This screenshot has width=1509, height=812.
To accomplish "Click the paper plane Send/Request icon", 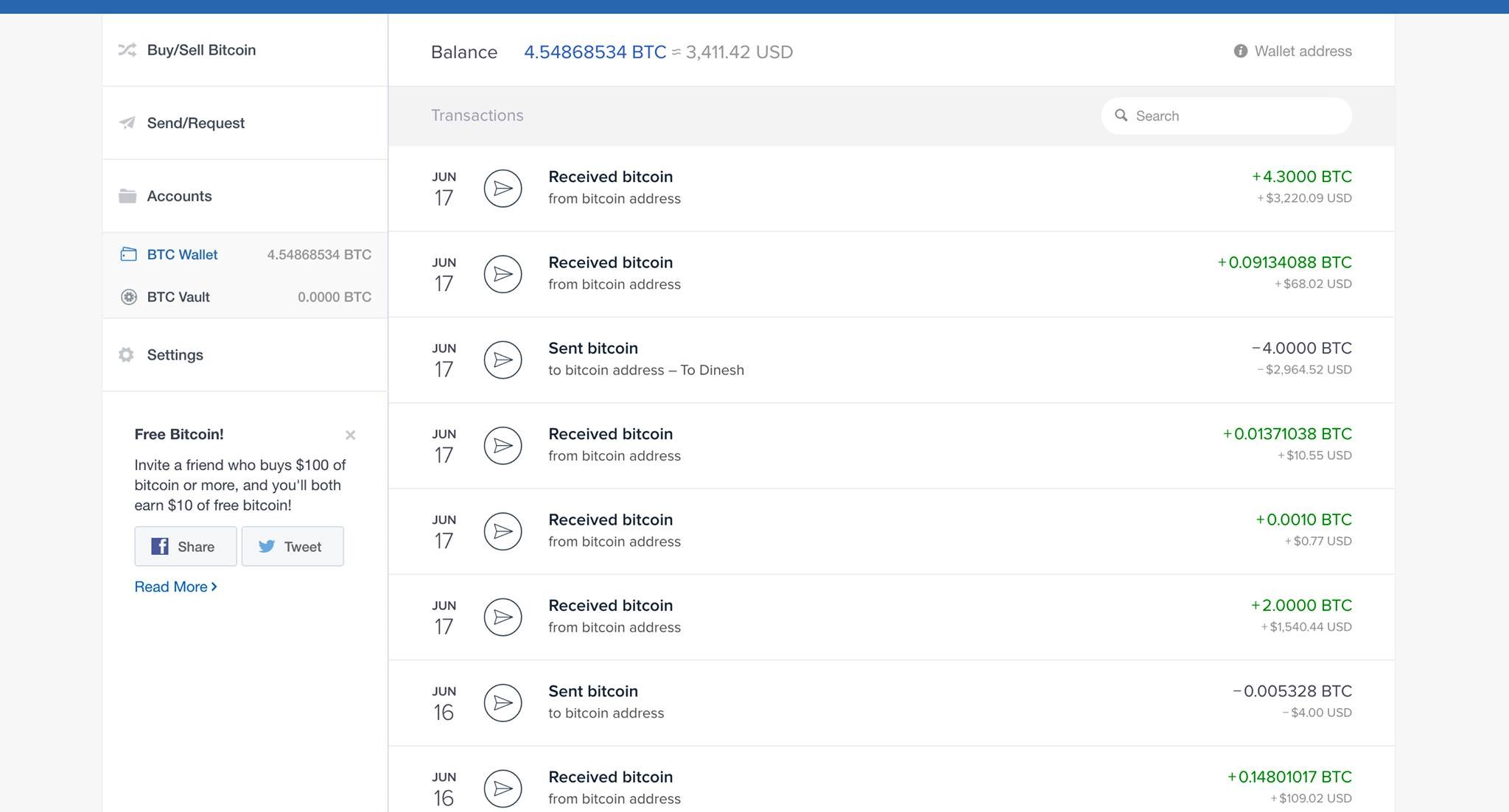I will (127, 122).
